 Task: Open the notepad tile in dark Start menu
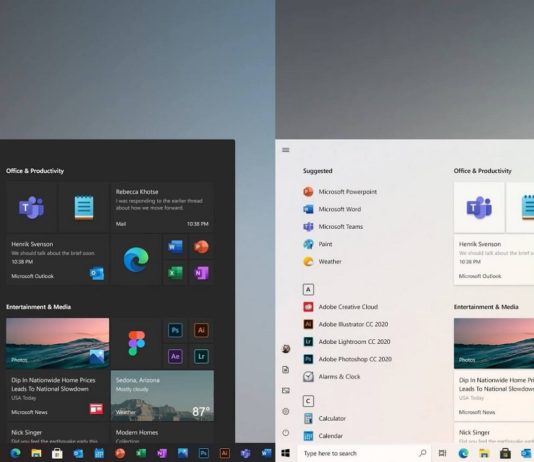84,207
